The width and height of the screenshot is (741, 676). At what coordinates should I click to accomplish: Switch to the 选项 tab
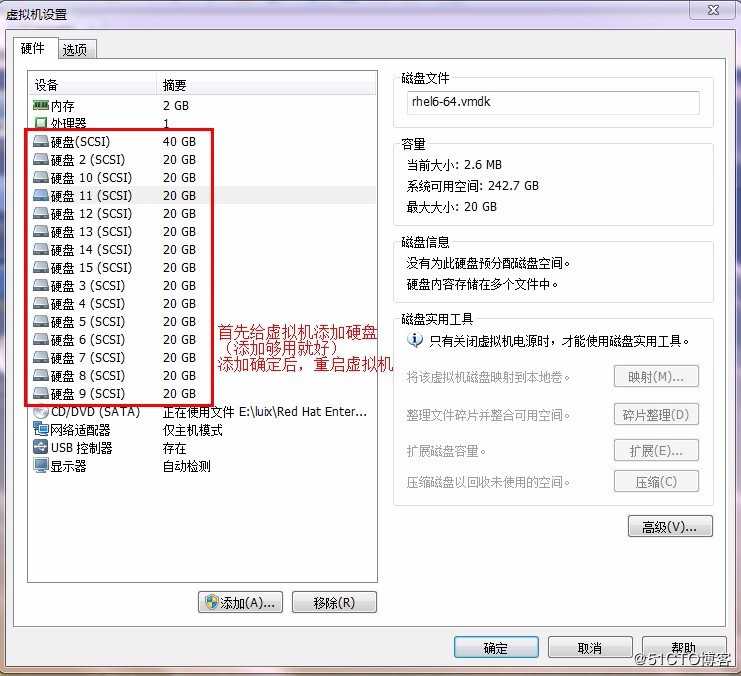tap(76, 50)
